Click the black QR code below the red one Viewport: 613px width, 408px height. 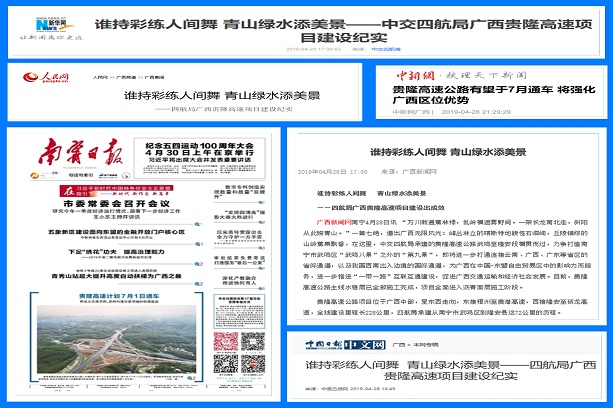coord(226,364)
